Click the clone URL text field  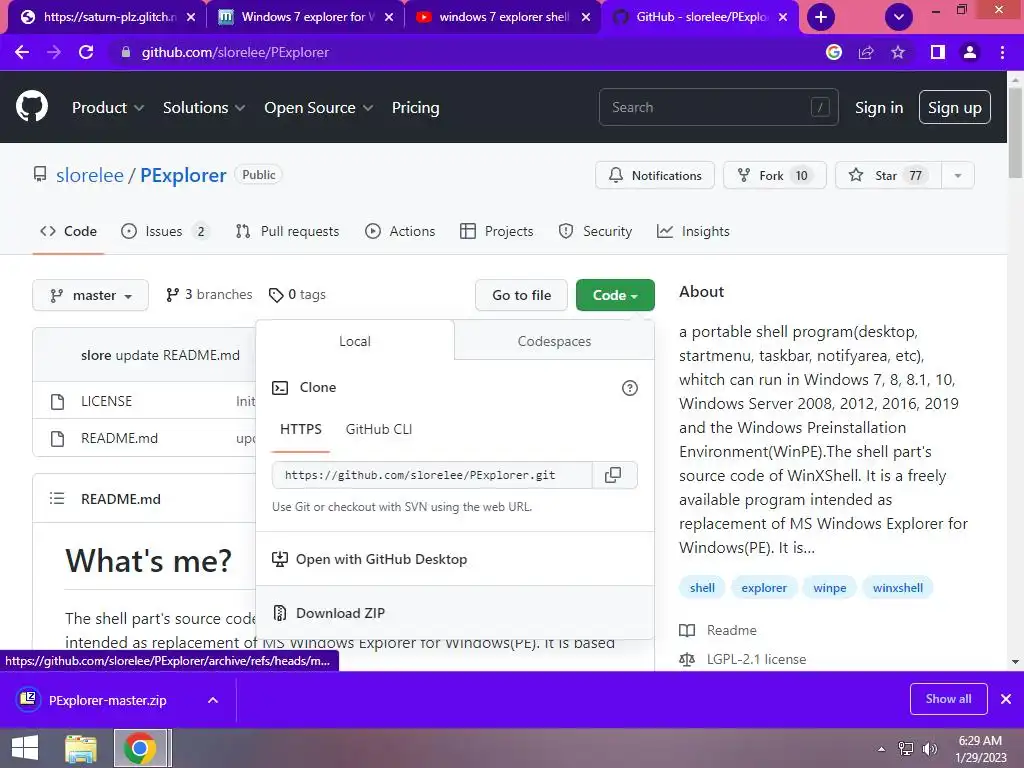click(x=432, y=475)
